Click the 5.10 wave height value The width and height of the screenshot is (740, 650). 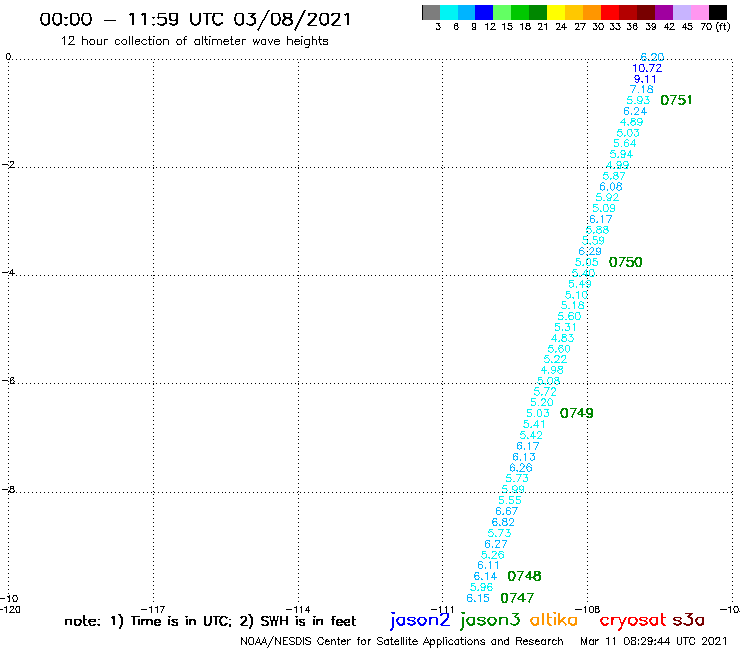(576, 295)
